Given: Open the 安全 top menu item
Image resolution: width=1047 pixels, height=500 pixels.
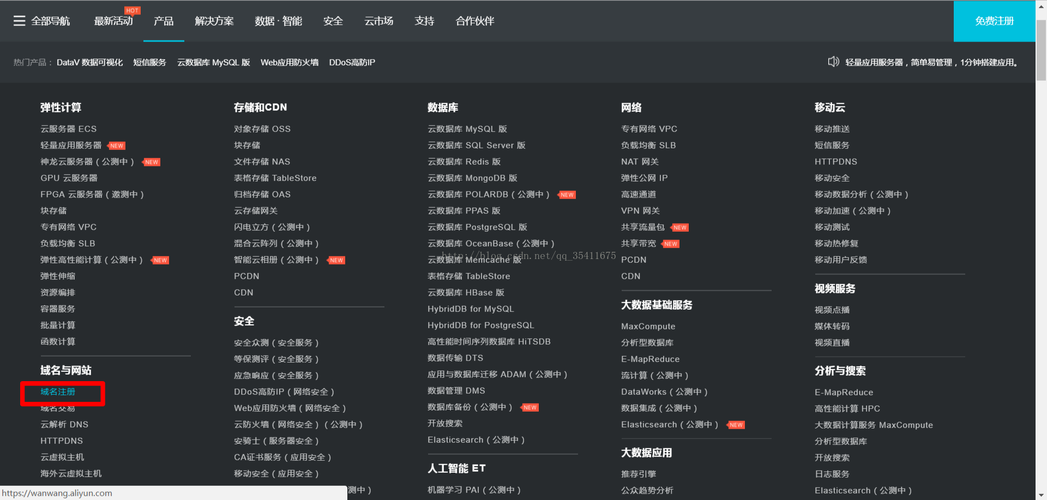Looking at the screenshot, I should point(333,21).
